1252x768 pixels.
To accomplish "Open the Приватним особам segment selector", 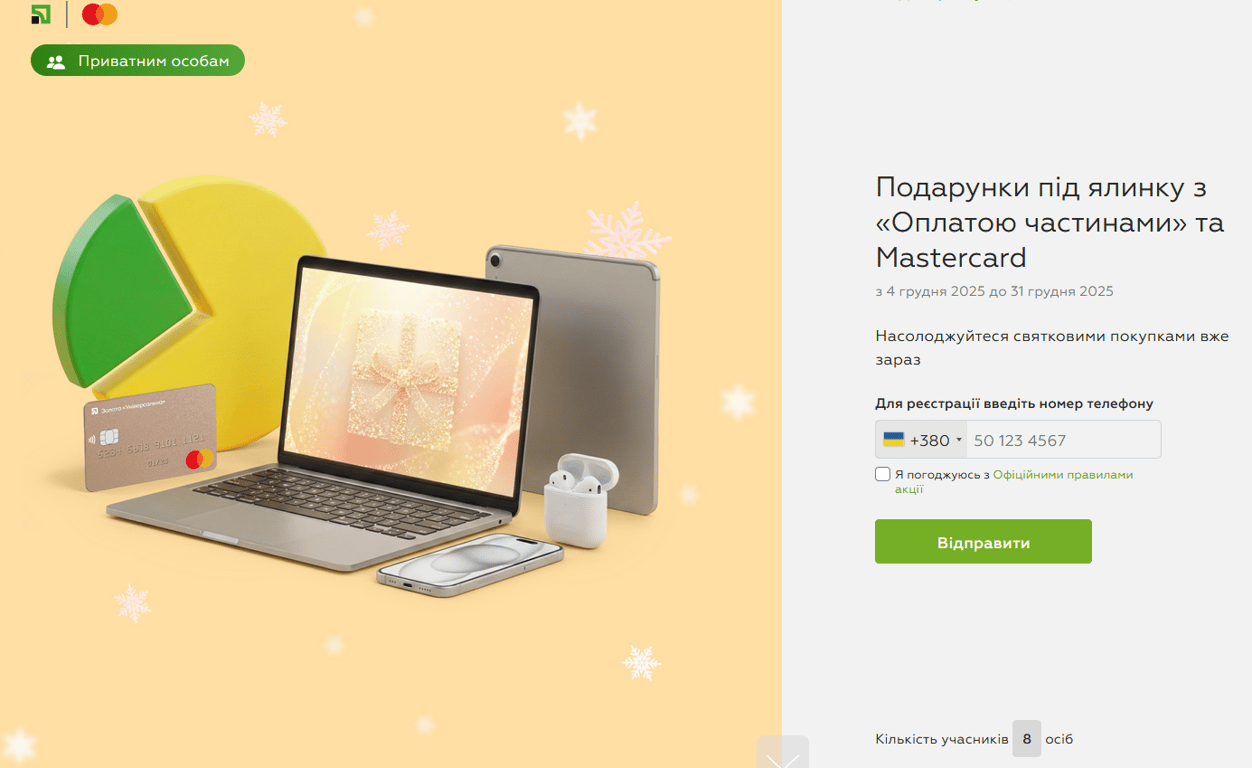I will [138, 61].
